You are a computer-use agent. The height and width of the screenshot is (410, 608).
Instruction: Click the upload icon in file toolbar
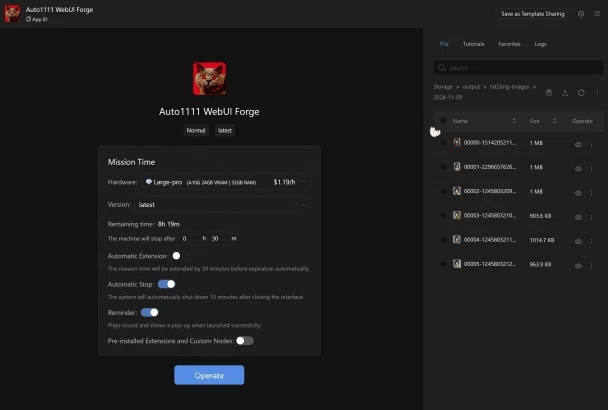tap(565, 93)
